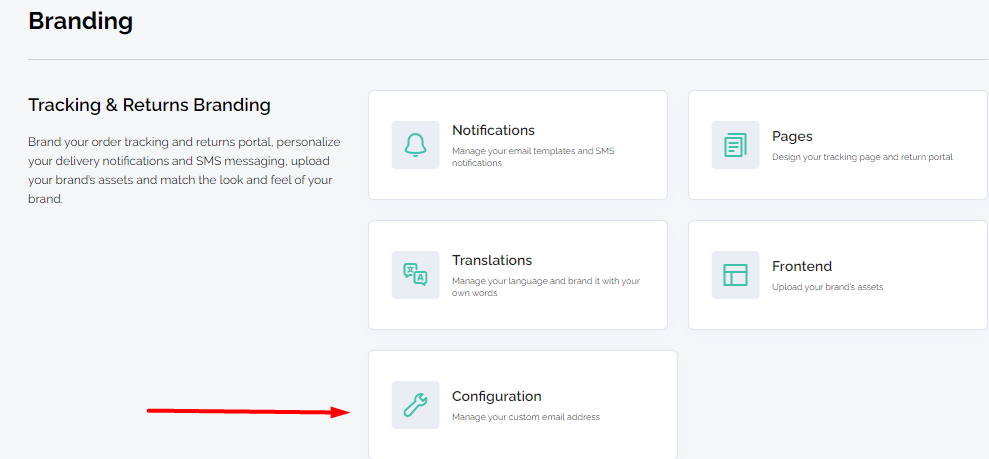Open the Notifications card title

point(493,131)
